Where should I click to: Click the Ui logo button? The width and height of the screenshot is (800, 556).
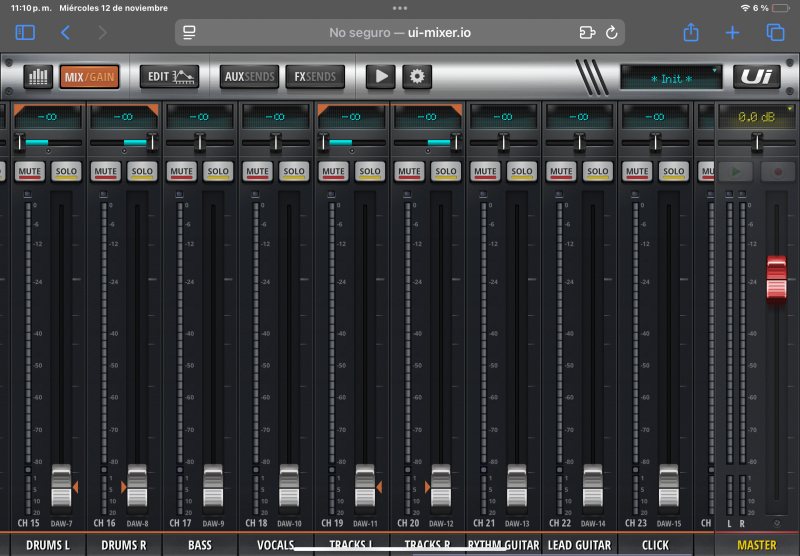[x=756, y=77]
